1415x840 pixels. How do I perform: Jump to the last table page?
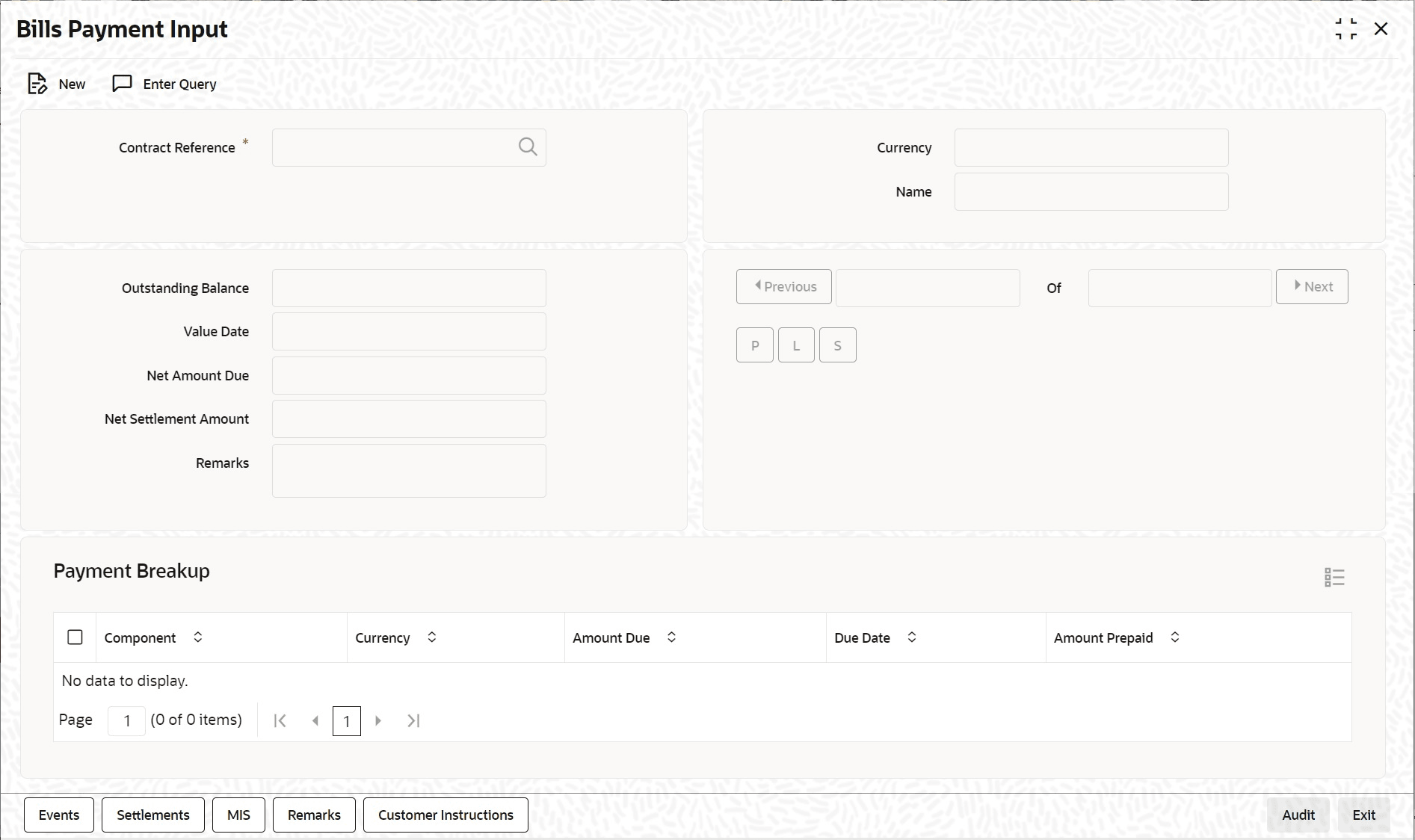pyautogui.click(x=413, y=720)
